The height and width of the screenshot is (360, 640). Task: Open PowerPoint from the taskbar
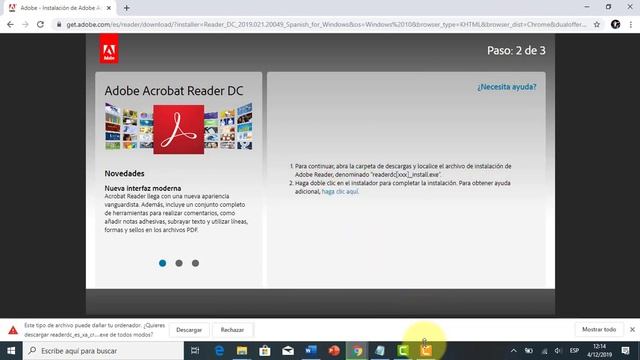(334, 351)
